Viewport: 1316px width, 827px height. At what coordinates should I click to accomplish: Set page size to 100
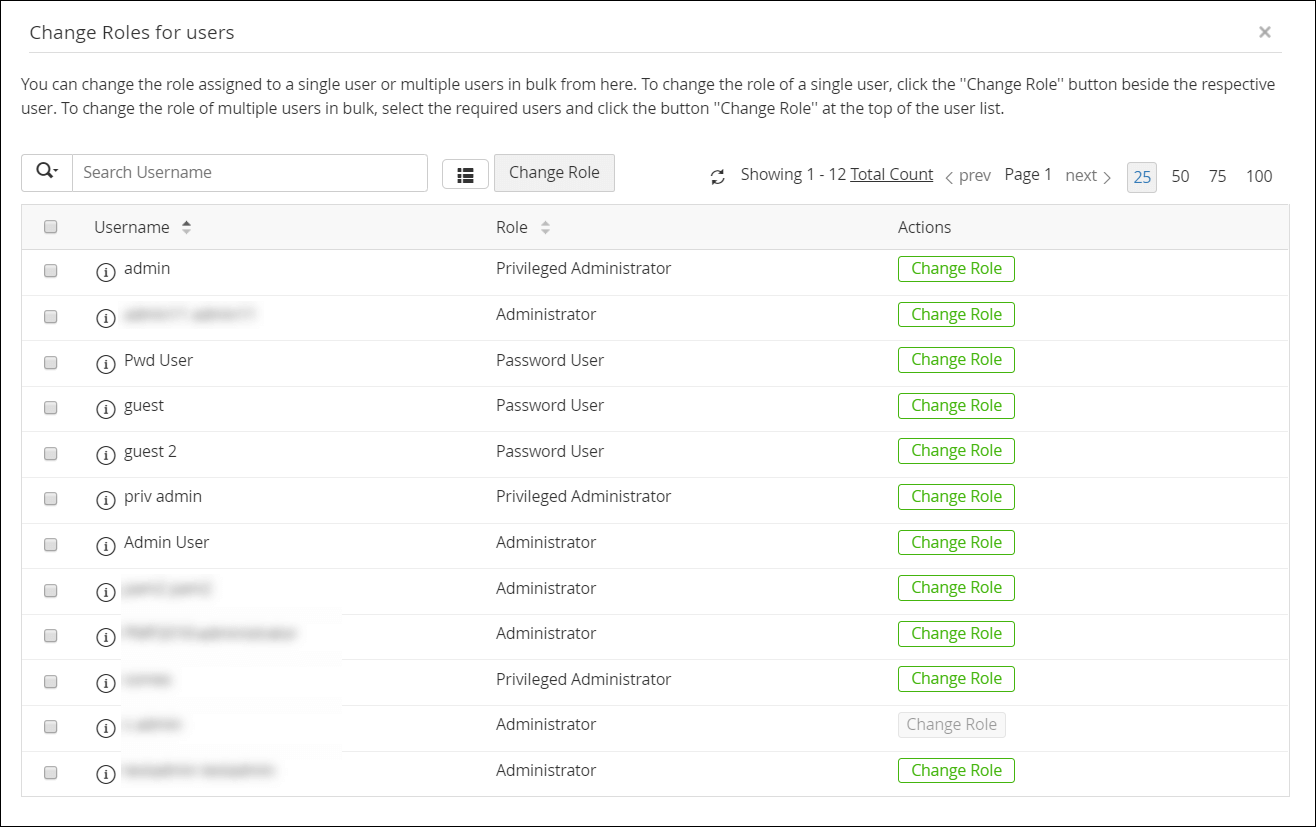pyautogui.click(x=1259, y=177)
